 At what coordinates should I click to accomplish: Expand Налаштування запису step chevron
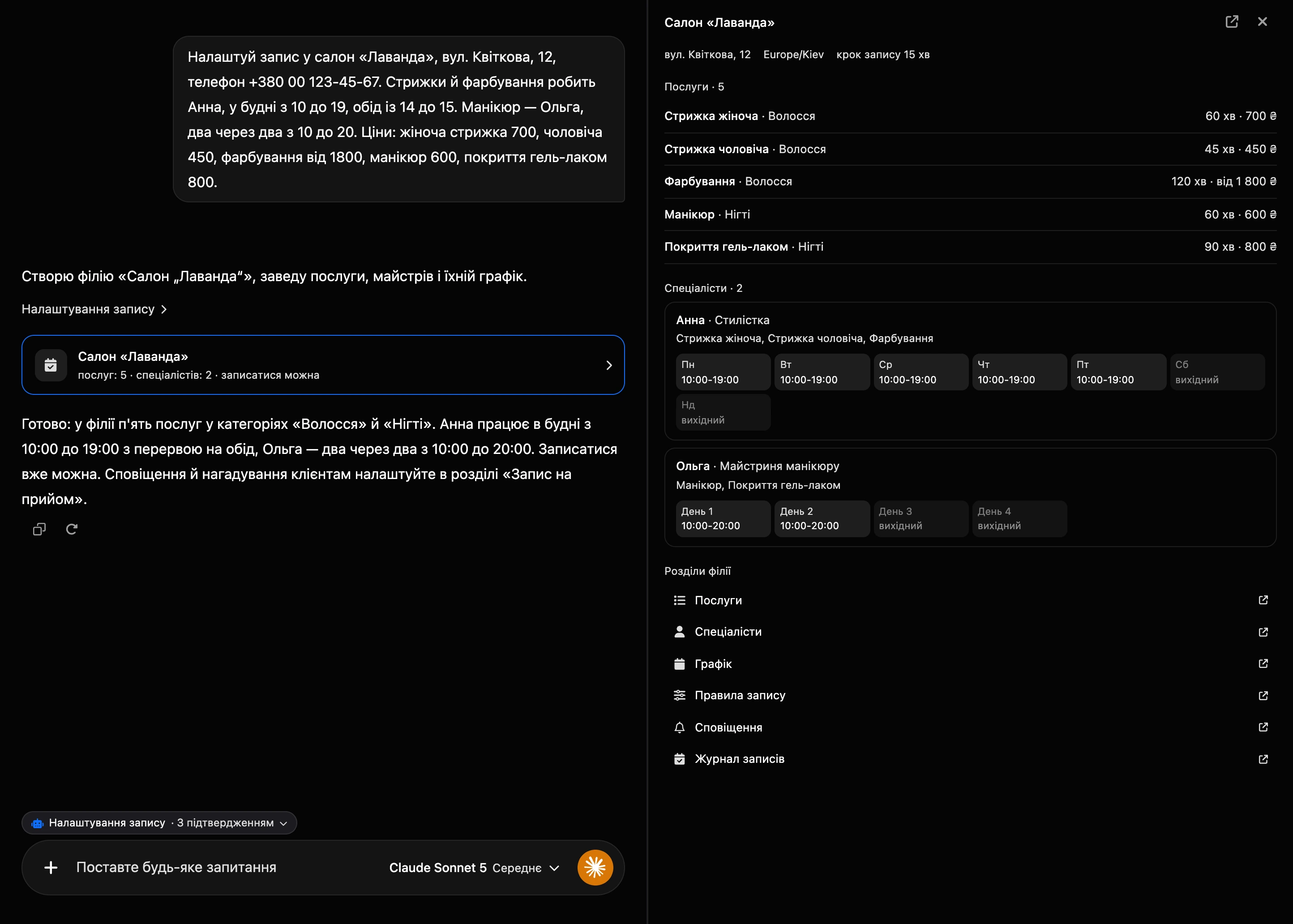coord(164,309)
